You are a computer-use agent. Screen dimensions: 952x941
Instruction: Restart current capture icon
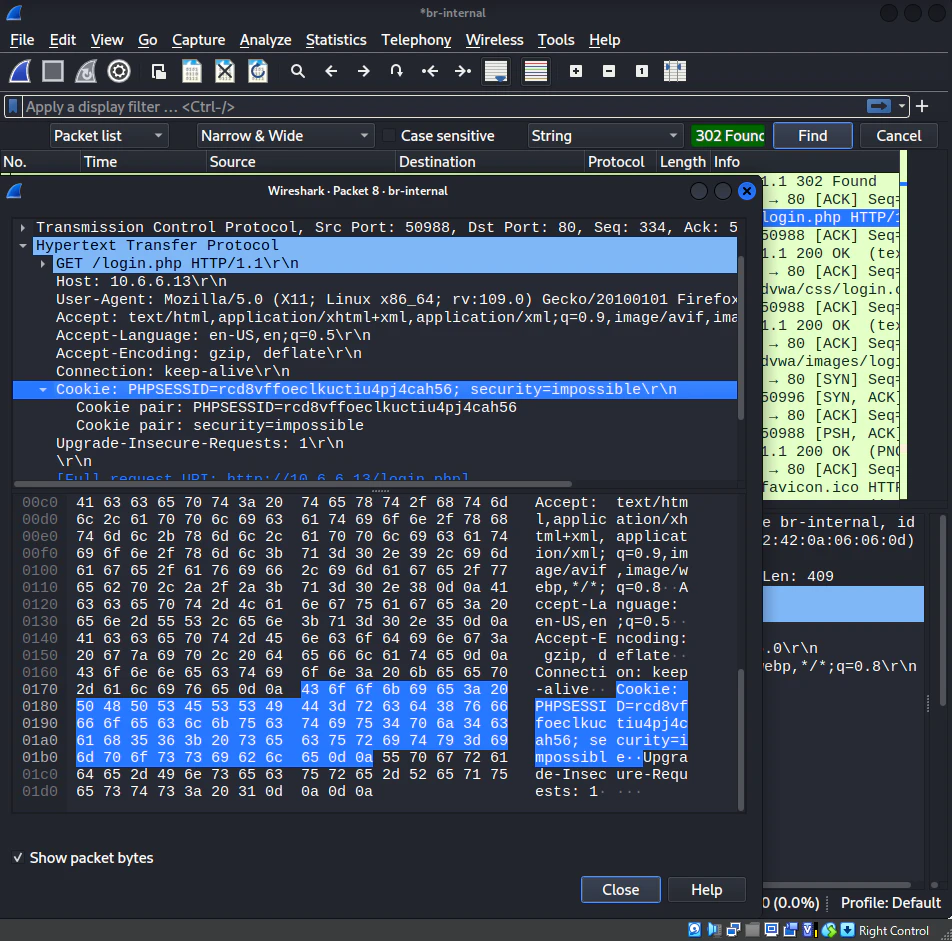point(86,71)
